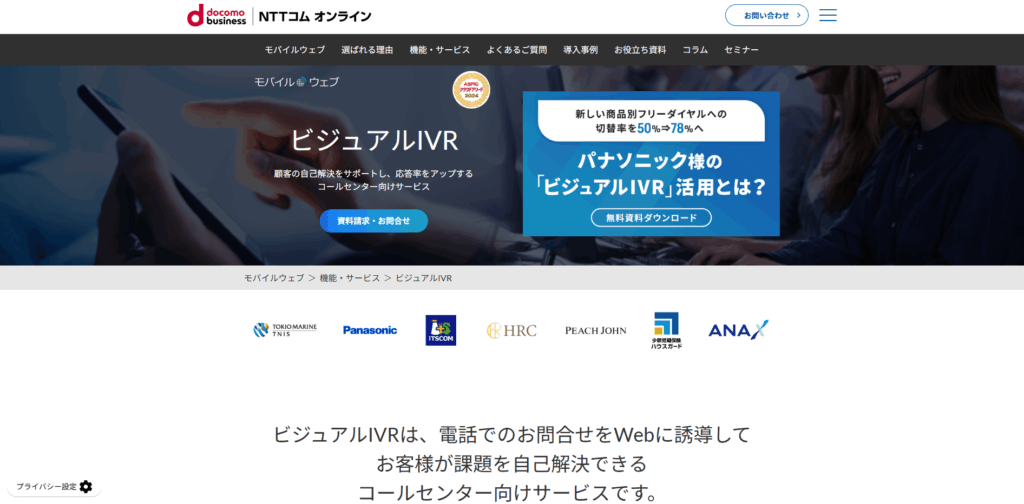Click the PEACH JOHN logo
1024x504 pixels.
click(596, 330)
